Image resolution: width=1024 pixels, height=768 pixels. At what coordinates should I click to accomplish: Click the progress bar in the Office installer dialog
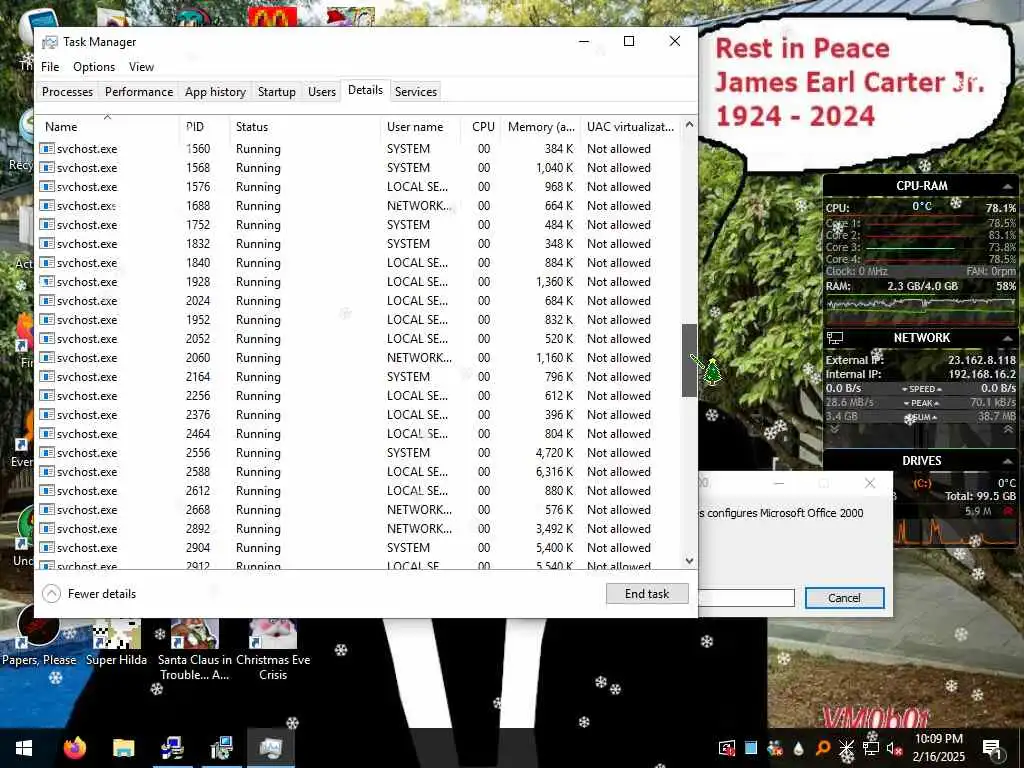[x=746, y=598]
